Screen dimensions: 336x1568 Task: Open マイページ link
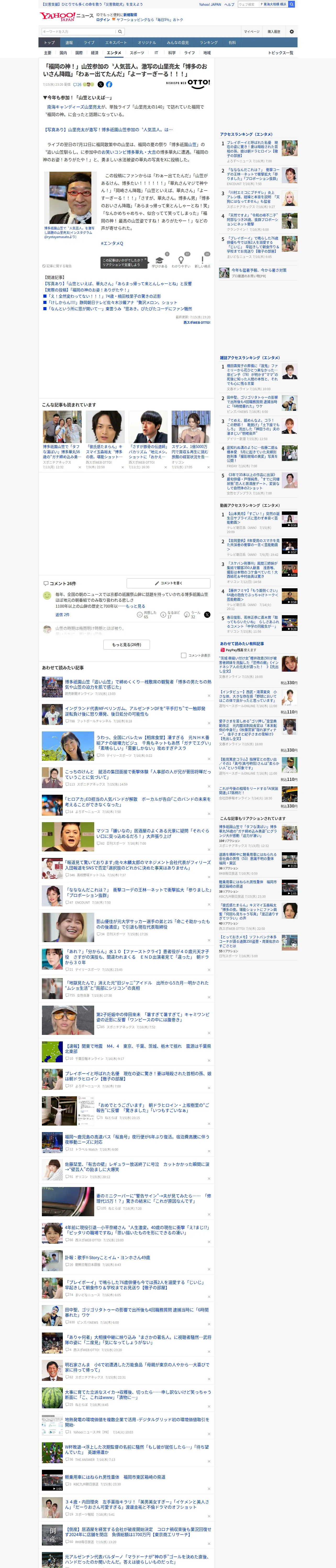coord(251,32)
